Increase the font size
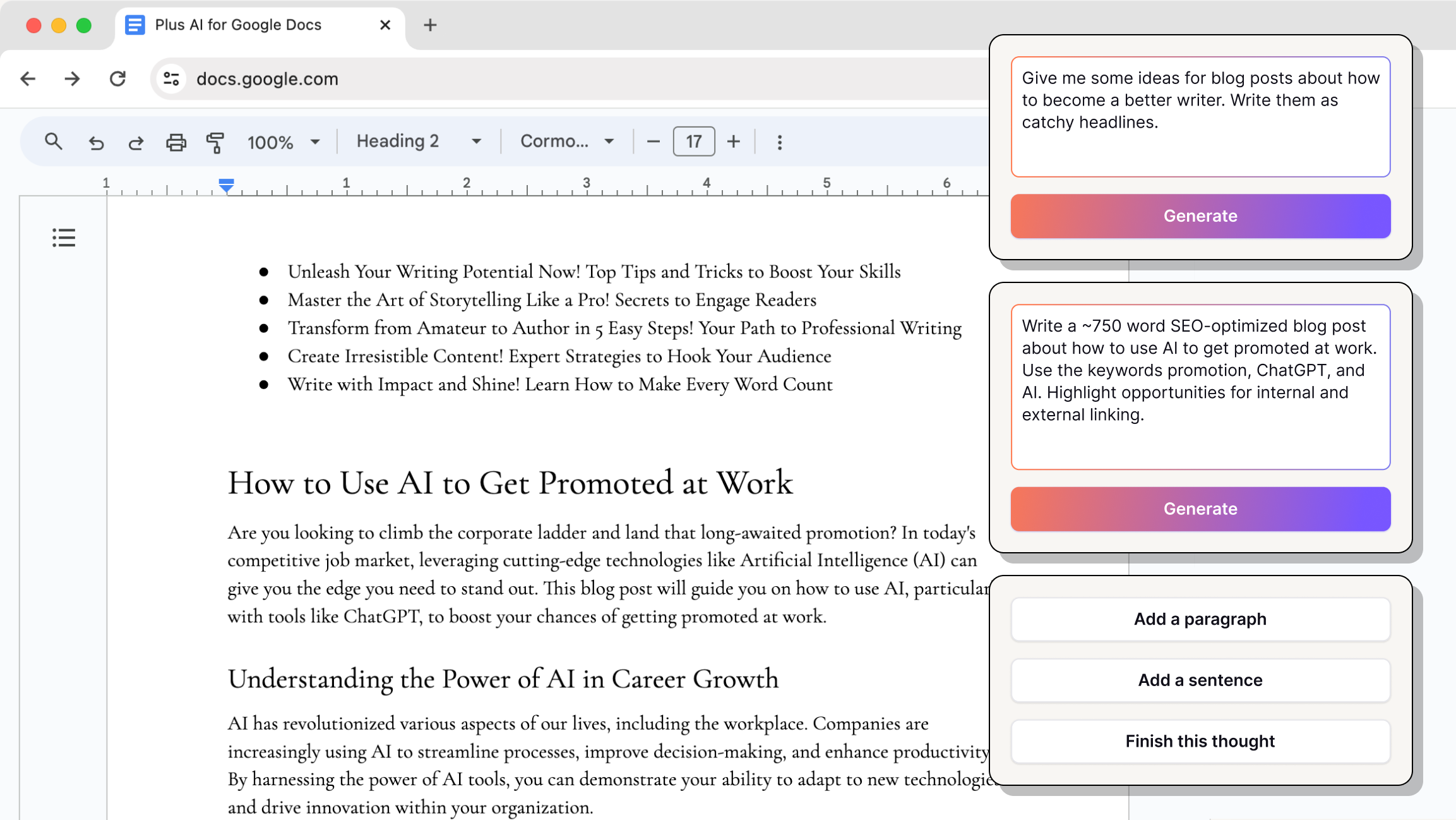This screenshot has height=820, width=1456. 734,142
